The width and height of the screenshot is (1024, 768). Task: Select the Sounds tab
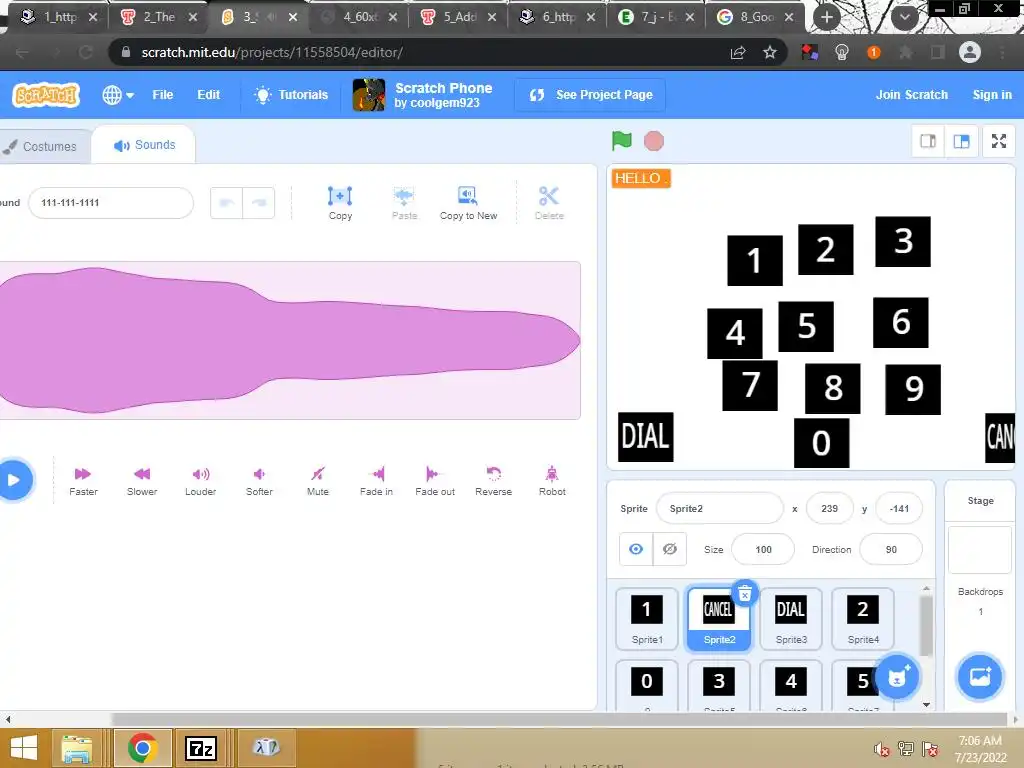point(144,145)
